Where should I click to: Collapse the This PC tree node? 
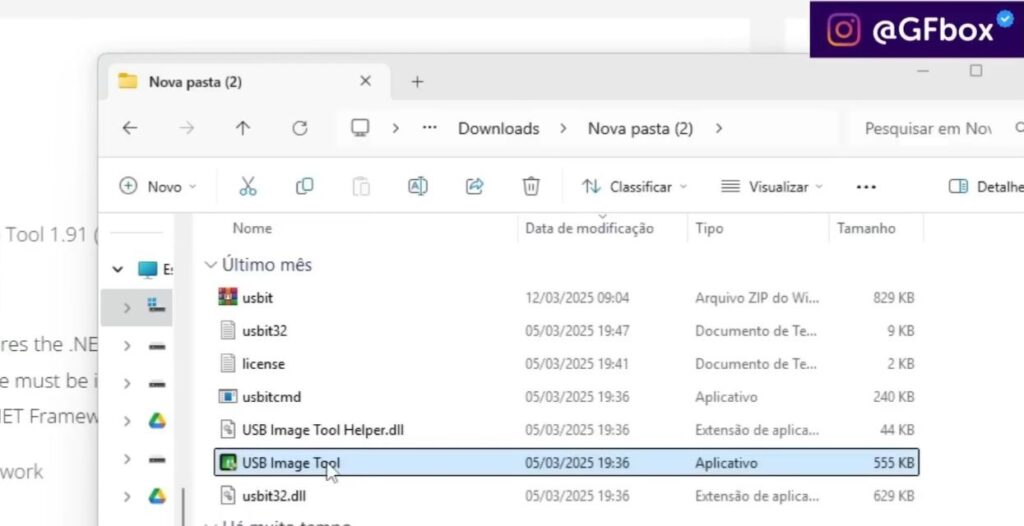(118, 269)
